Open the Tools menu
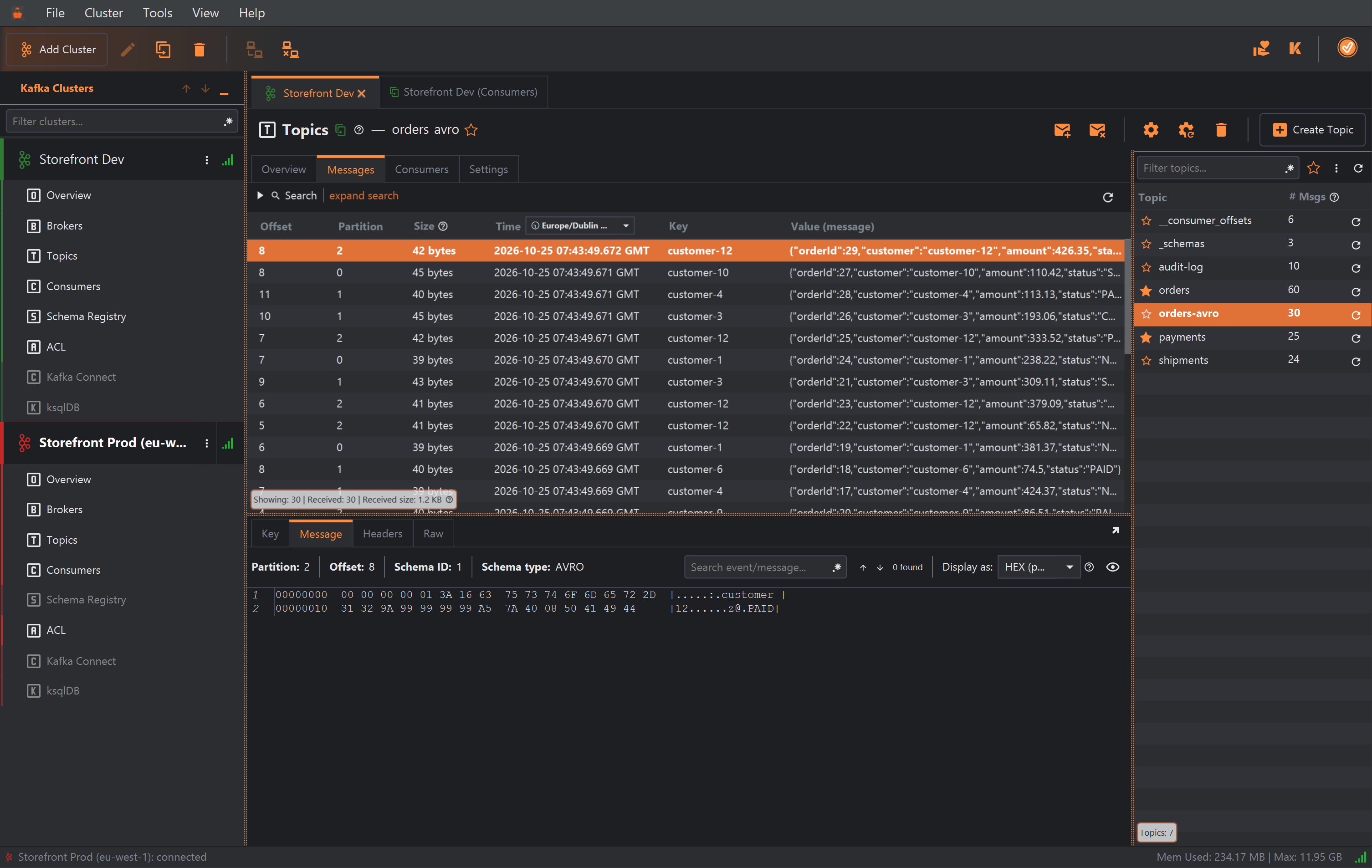This screenshot has height=868, width=1372. click(x=157, y=13)
